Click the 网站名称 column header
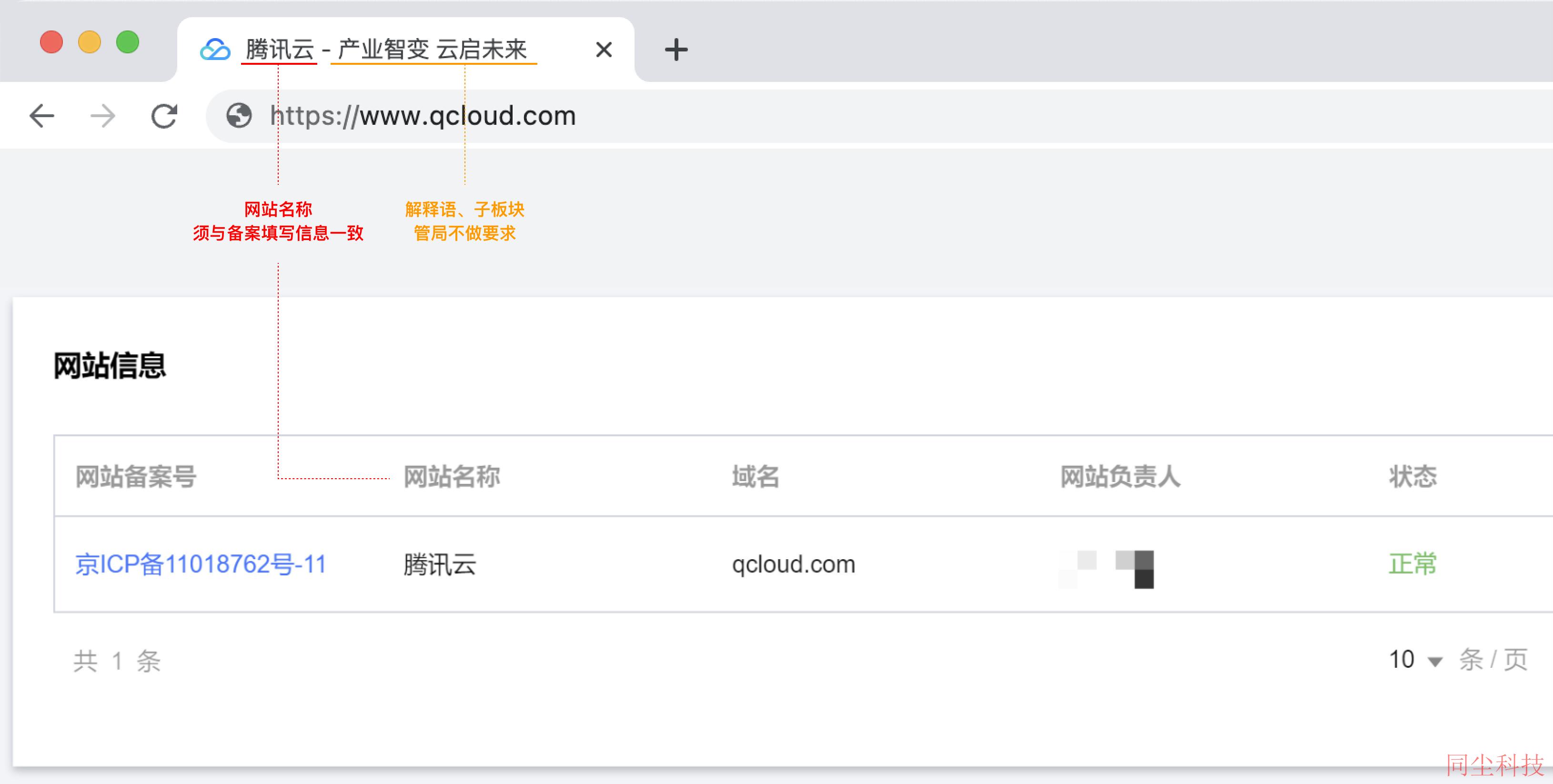The image size is (1553, 784). 452,476
